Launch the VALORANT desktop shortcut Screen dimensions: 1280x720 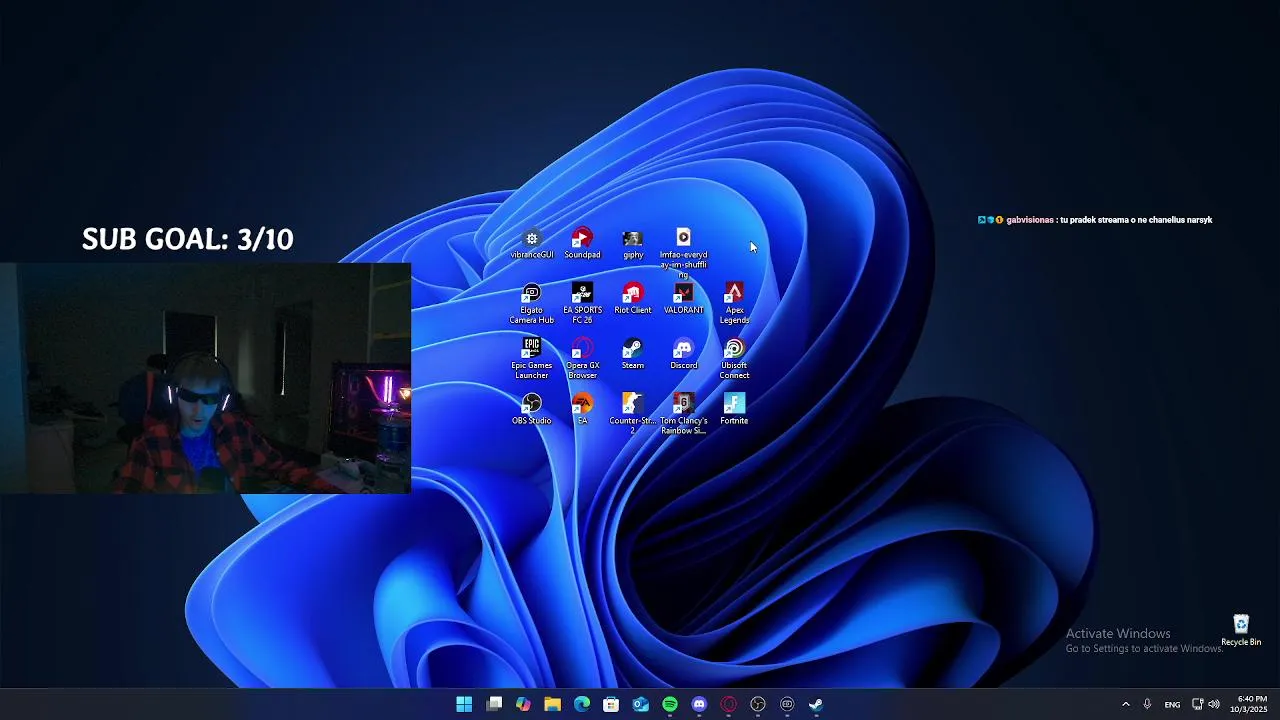coord(683,299)
